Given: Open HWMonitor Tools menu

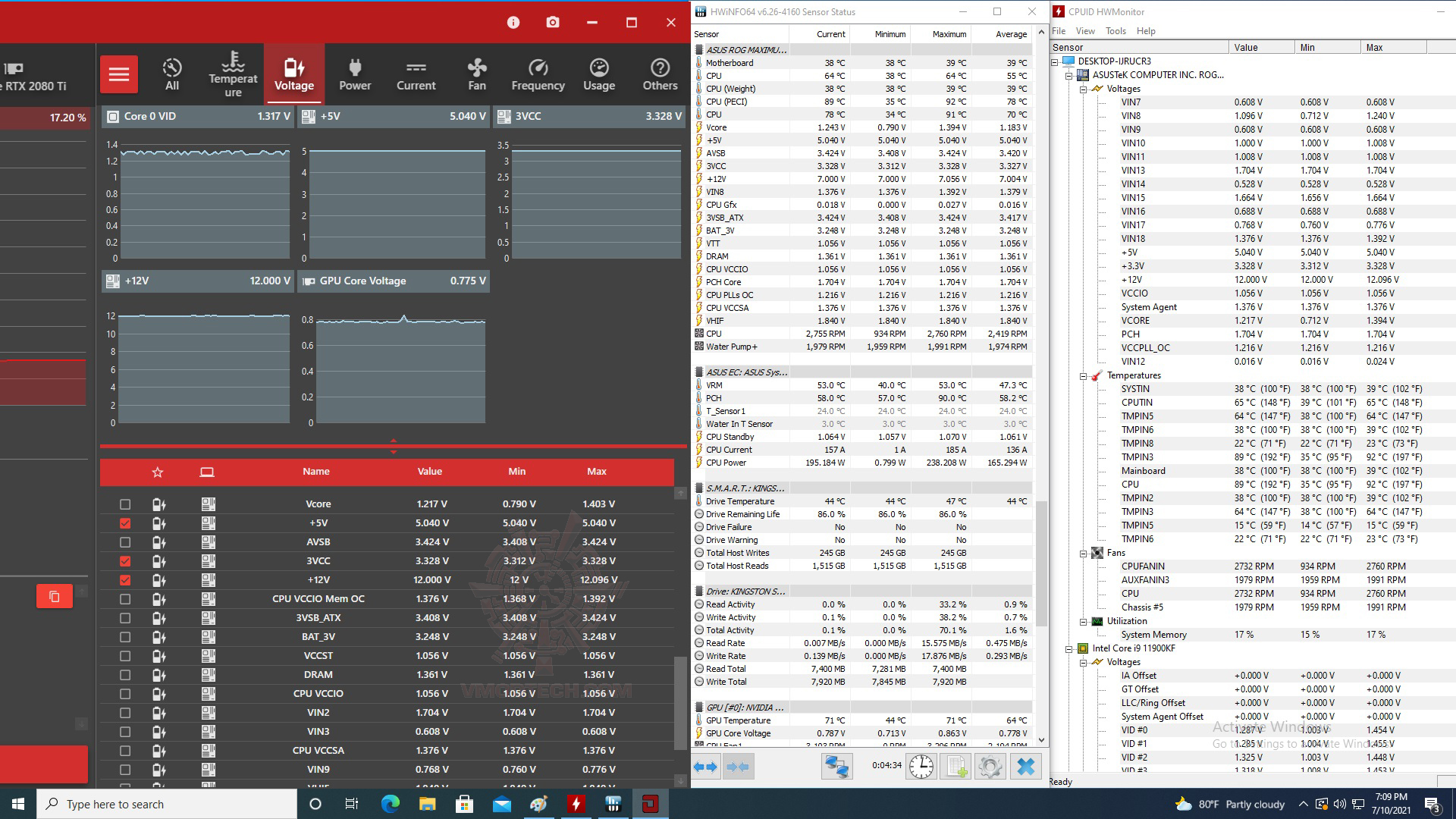Looking at the screenshot, I should pos(1116,31).
